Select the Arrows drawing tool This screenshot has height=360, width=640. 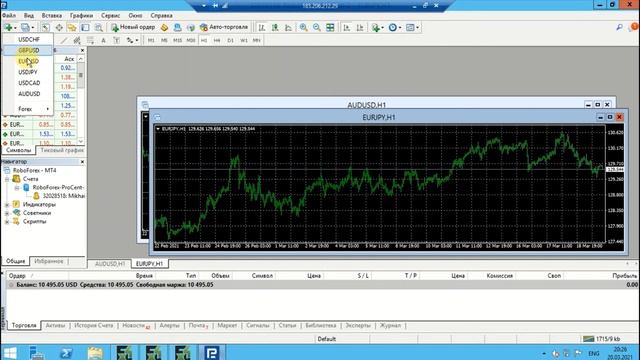(x=130, y=40)
